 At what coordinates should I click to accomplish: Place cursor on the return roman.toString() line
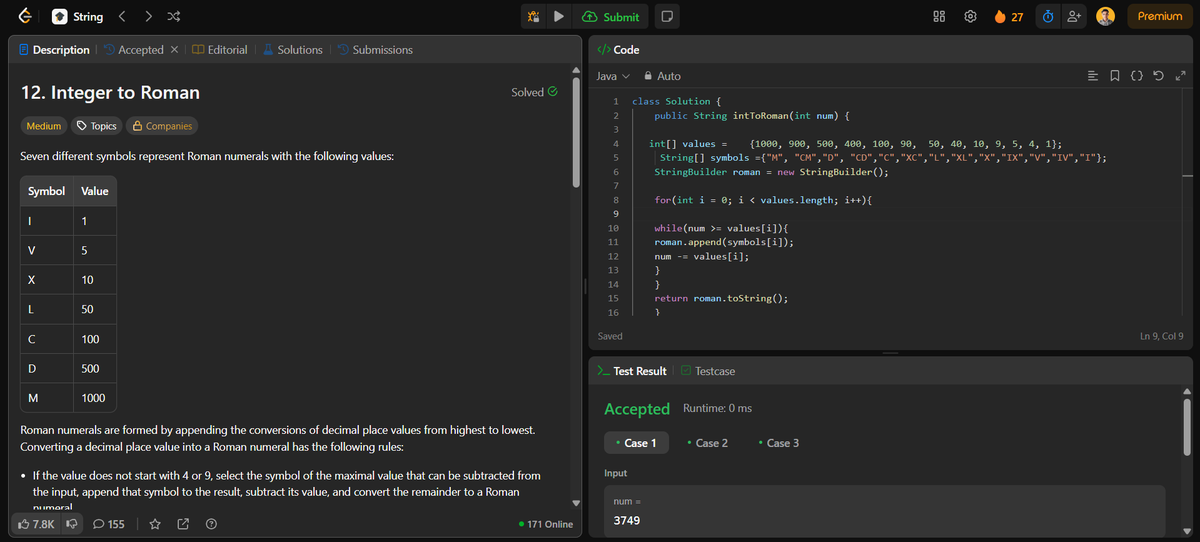click(x=721, y=299)
